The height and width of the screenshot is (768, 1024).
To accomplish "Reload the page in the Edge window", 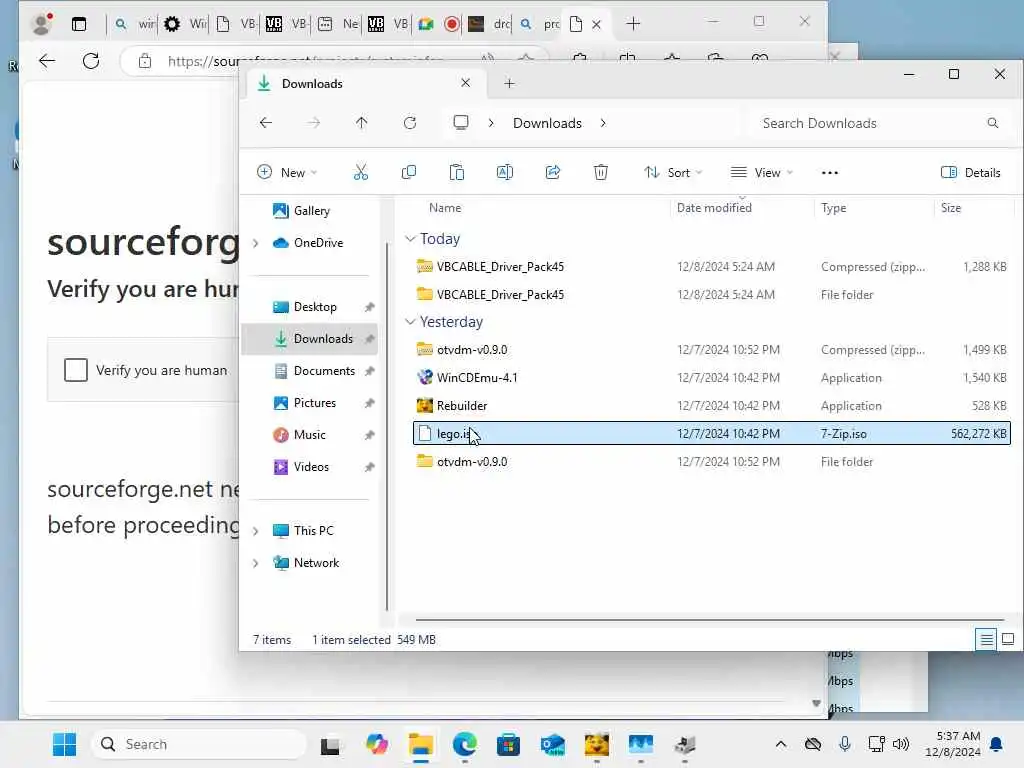I will [x=91, y=61].
